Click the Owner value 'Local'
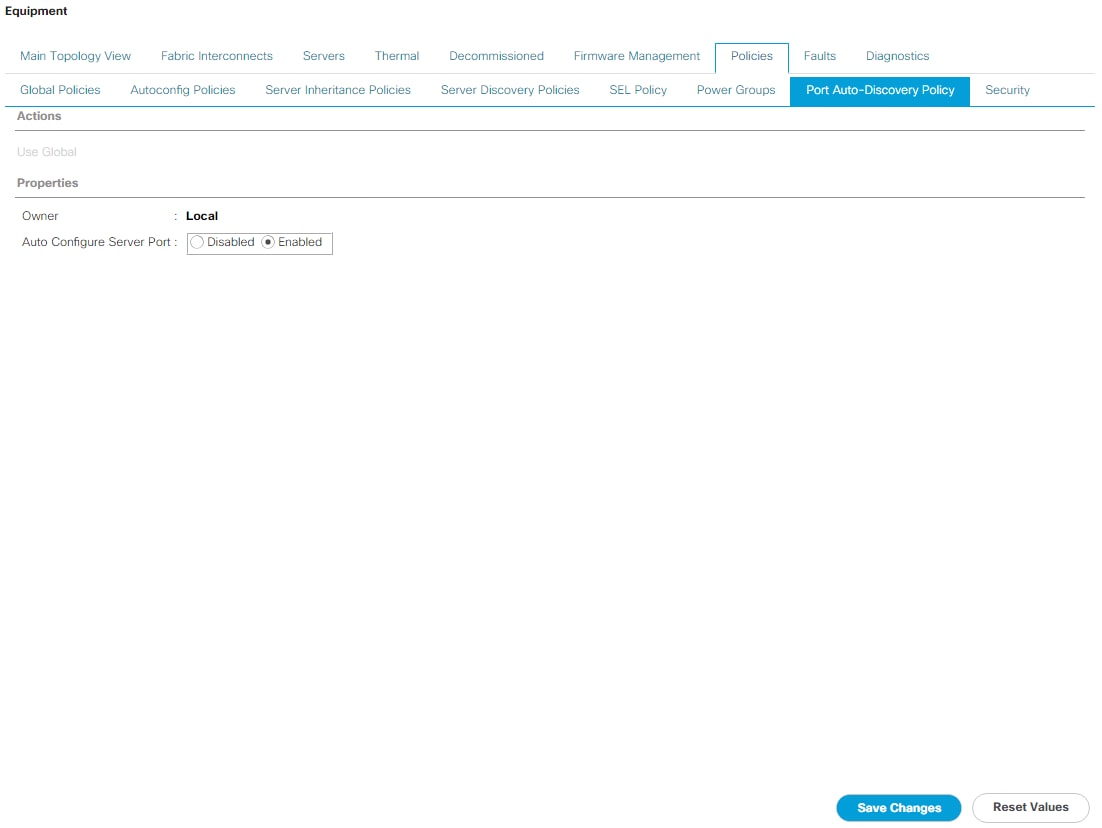This screenshot has height=828, width=1102. 202,216
